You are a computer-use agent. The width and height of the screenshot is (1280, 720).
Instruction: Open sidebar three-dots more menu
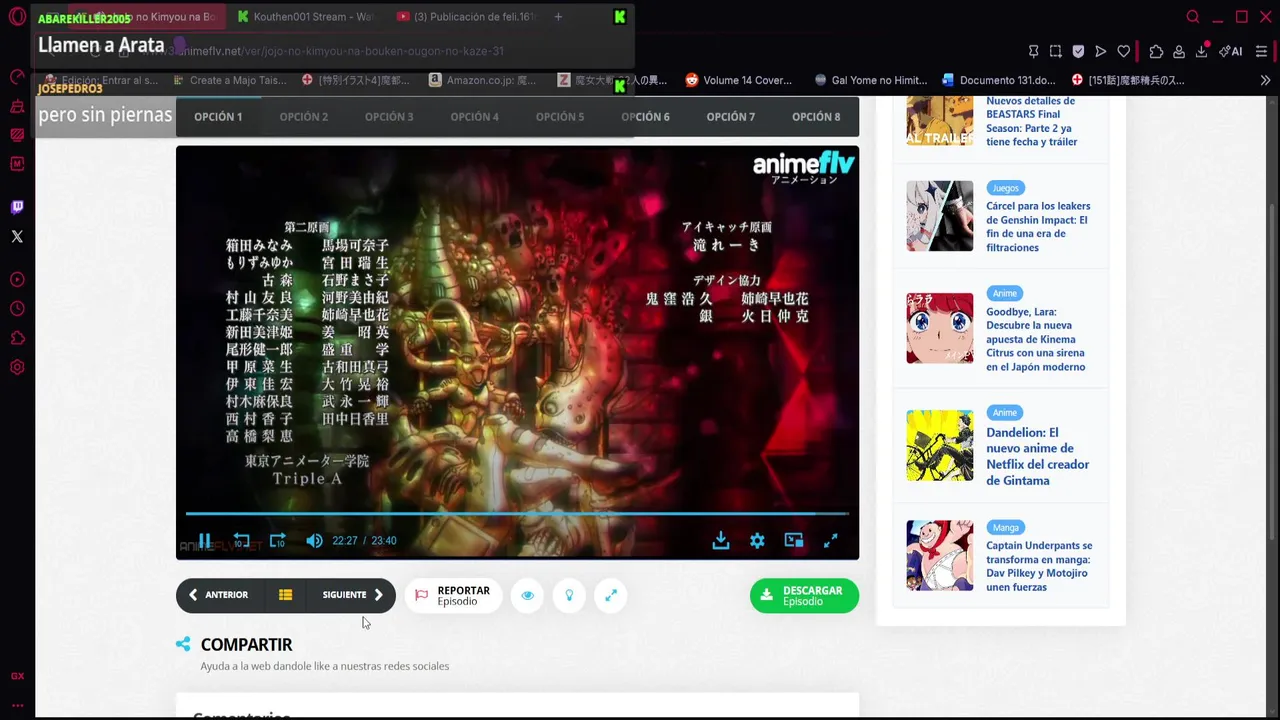pyautogui.click(x=17, y=705)
